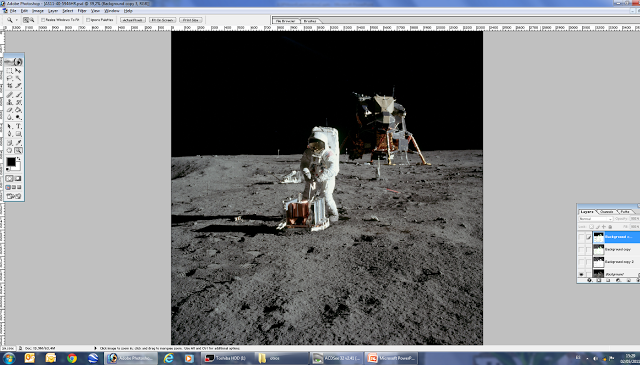640x365 pixels.
Task: Select the Brush tool
Action: [x=18, y=95]
